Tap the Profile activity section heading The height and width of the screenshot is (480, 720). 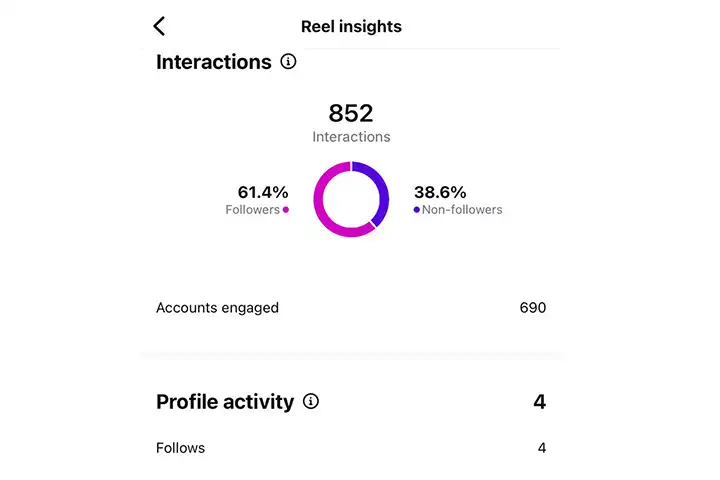(225, 402)
